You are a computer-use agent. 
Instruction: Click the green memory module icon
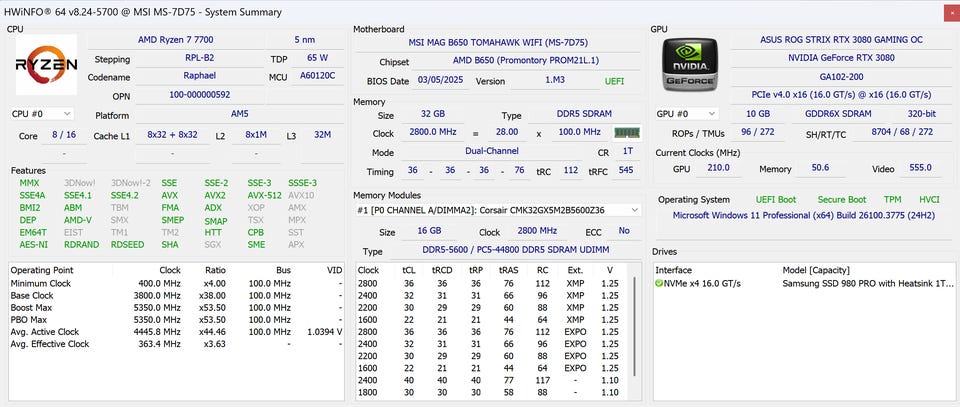coord(626,133)
